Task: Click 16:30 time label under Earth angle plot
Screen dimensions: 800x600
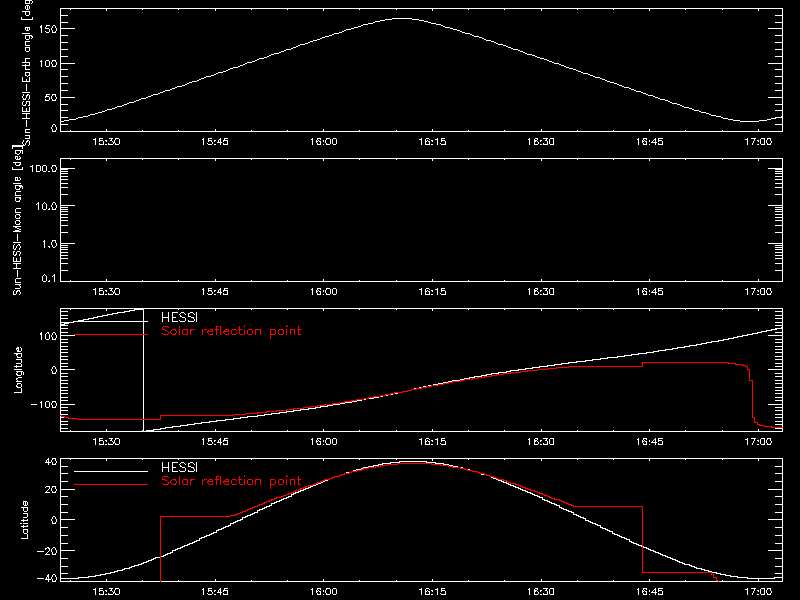Action: click(x=541, y=142)
